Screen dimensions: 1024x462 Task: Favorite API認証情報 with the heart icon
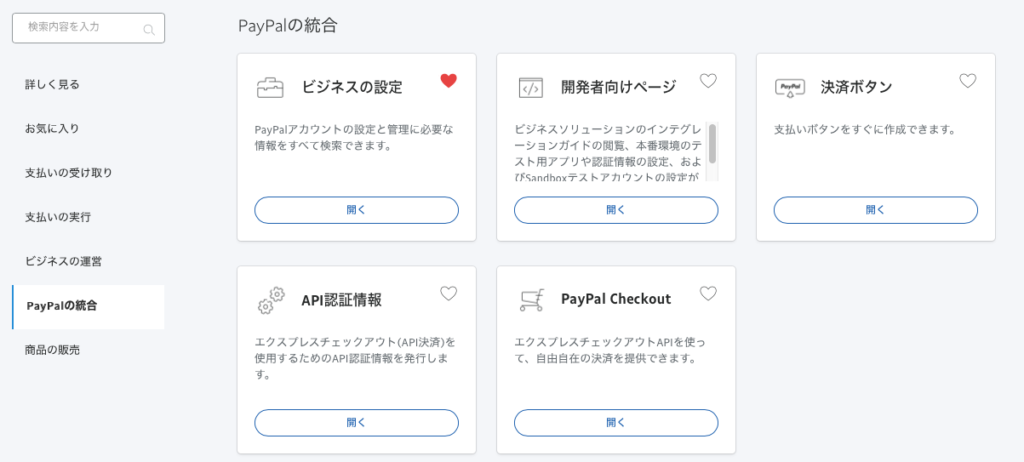449,293
